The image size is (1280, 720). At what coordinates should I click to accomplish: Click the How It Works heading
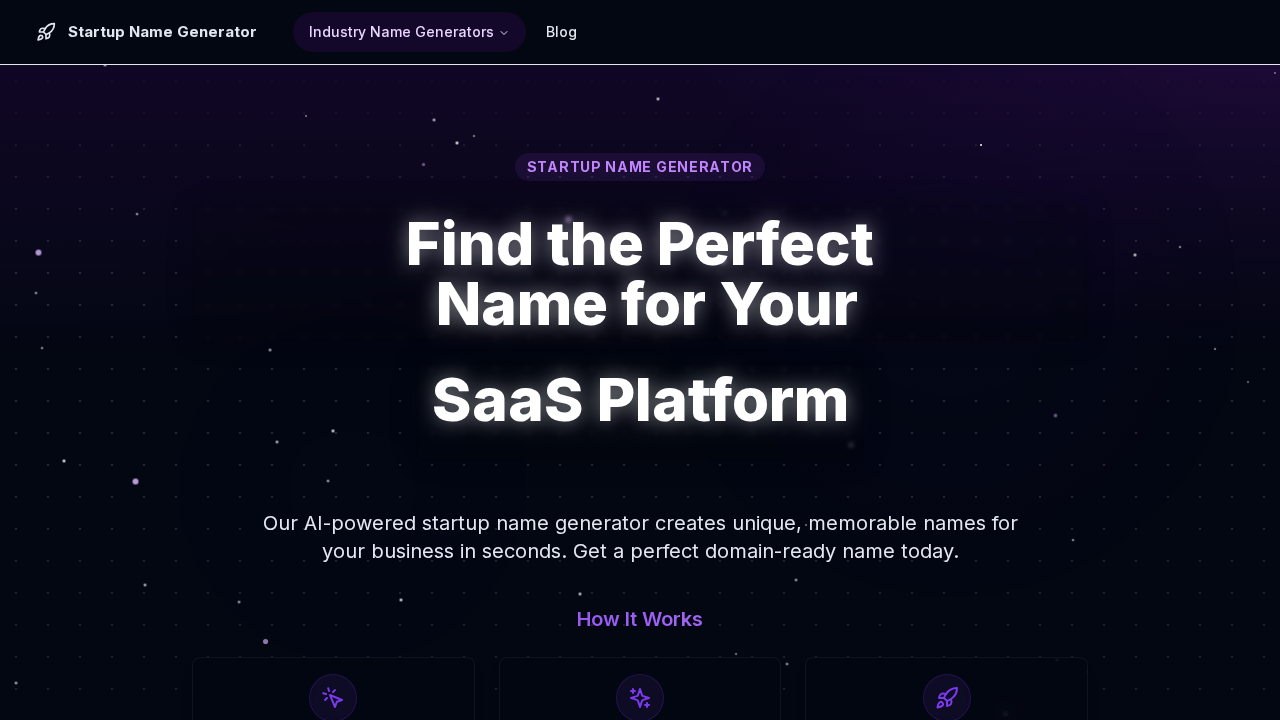[639, 619]
